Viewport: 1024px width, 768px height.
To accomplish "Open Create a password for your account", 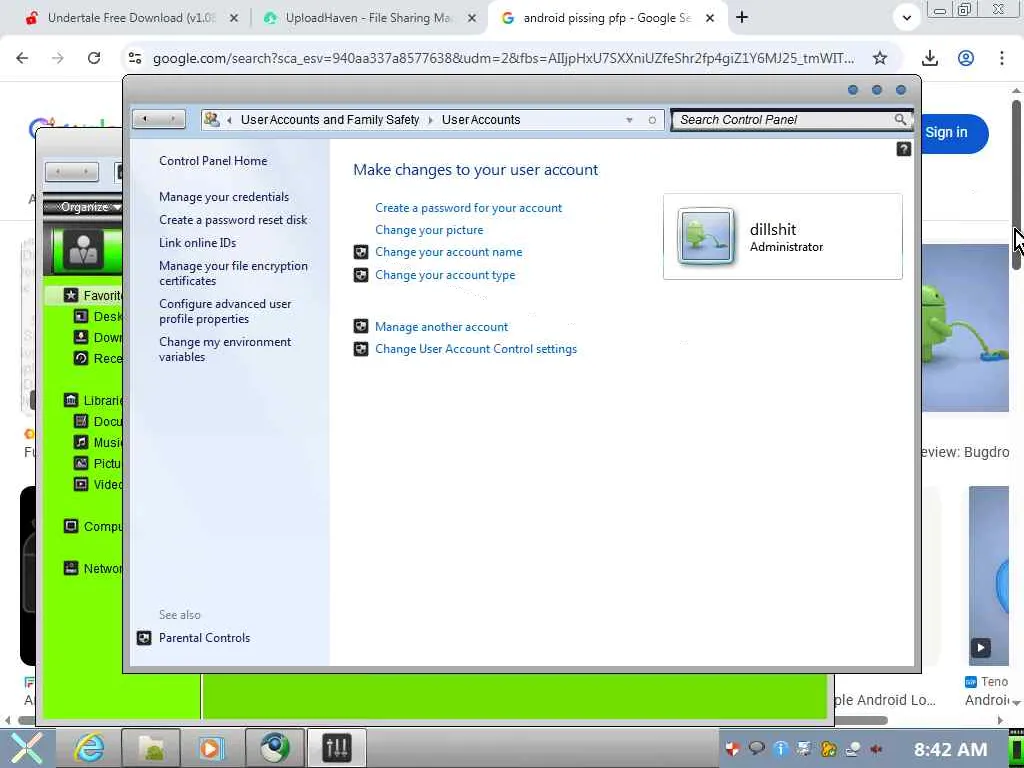I will pos(468,208).
